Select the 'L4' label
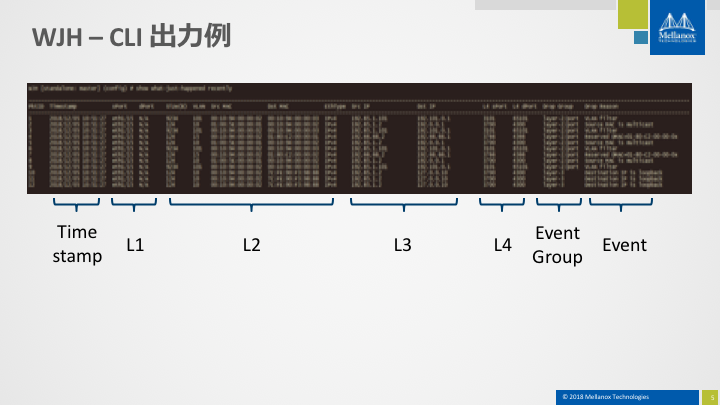 503,245
